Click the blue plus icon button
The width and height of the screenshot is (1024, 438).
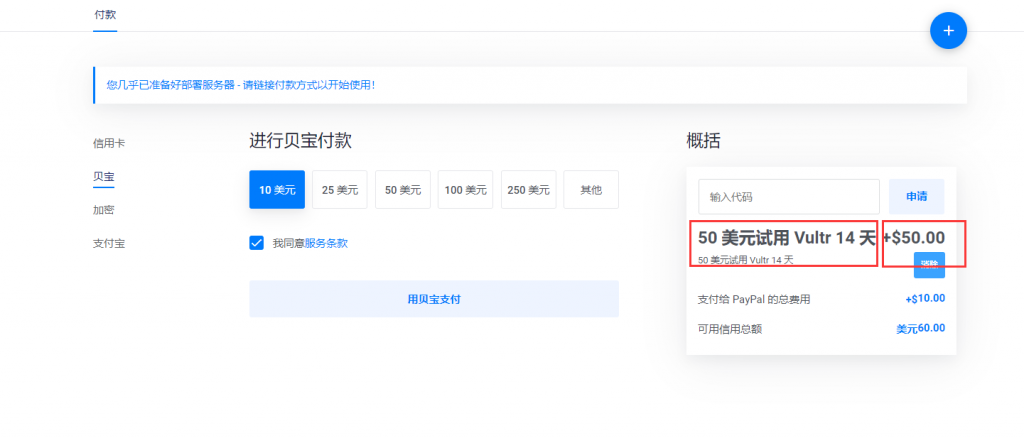click(948, 31)
